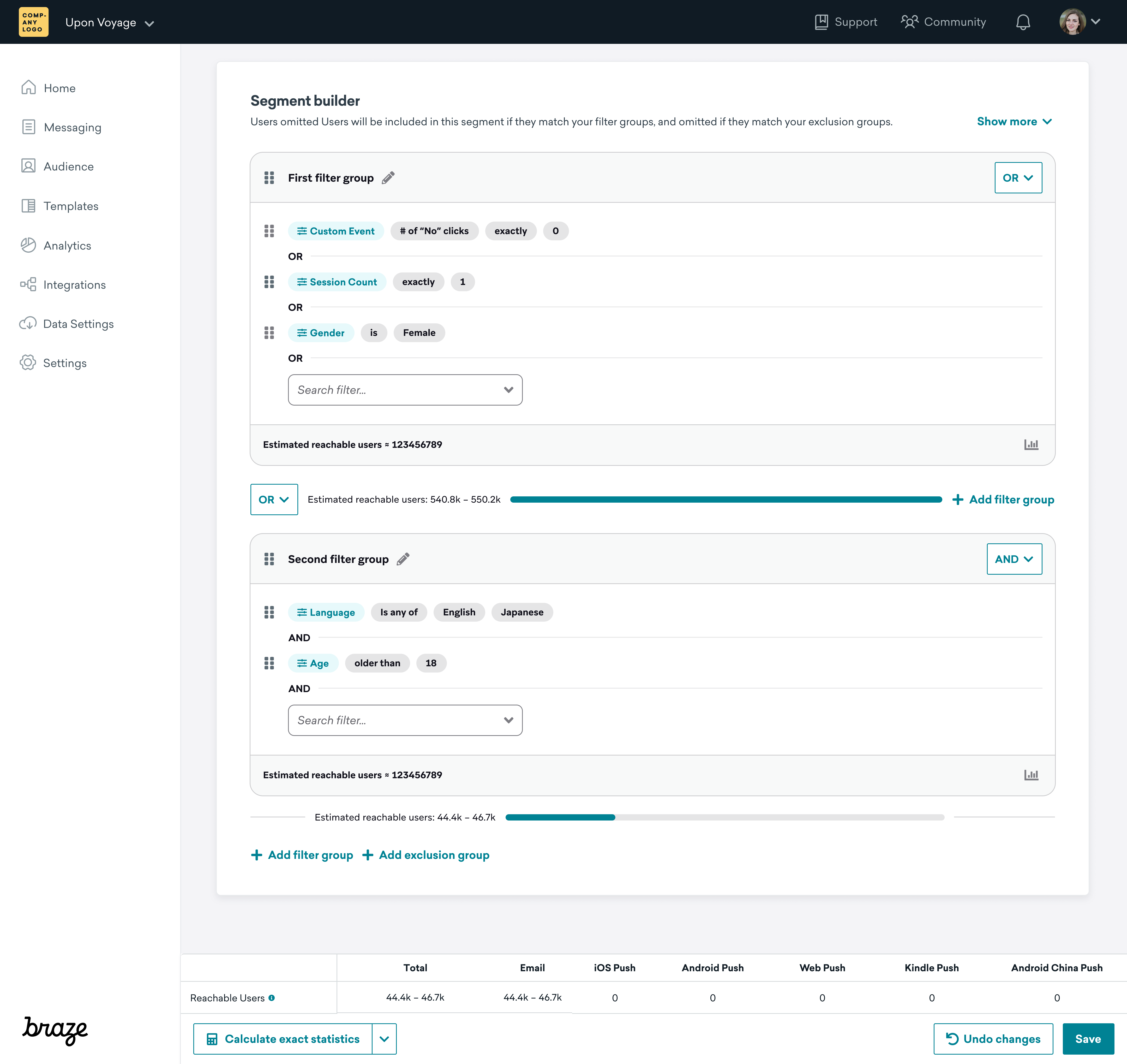Open the Upon Voyage workspace switcher
This screenshot has height=1064, width=1127.
pos(109,23)
